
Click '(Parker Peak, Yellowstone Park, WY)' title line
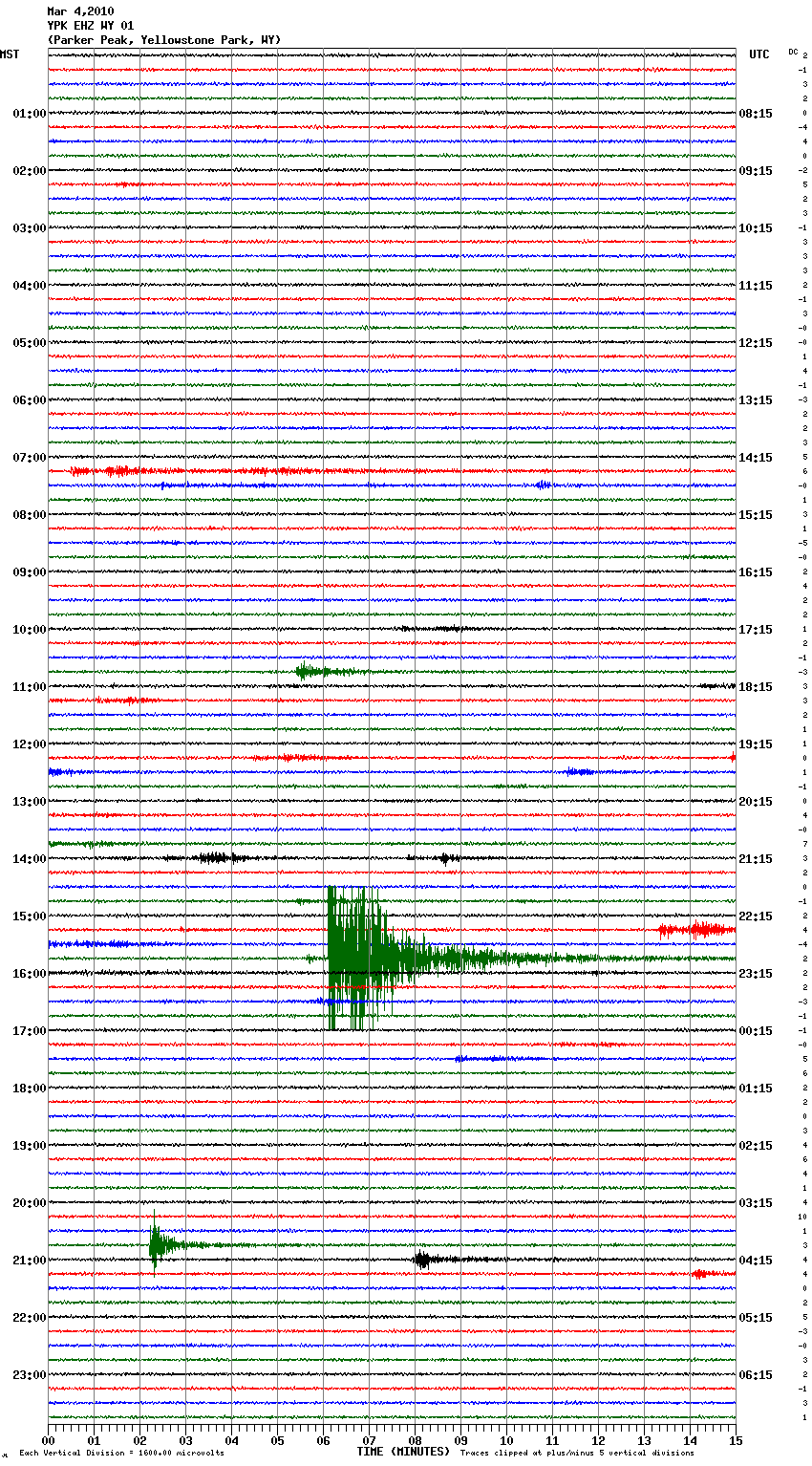(164, 40)
